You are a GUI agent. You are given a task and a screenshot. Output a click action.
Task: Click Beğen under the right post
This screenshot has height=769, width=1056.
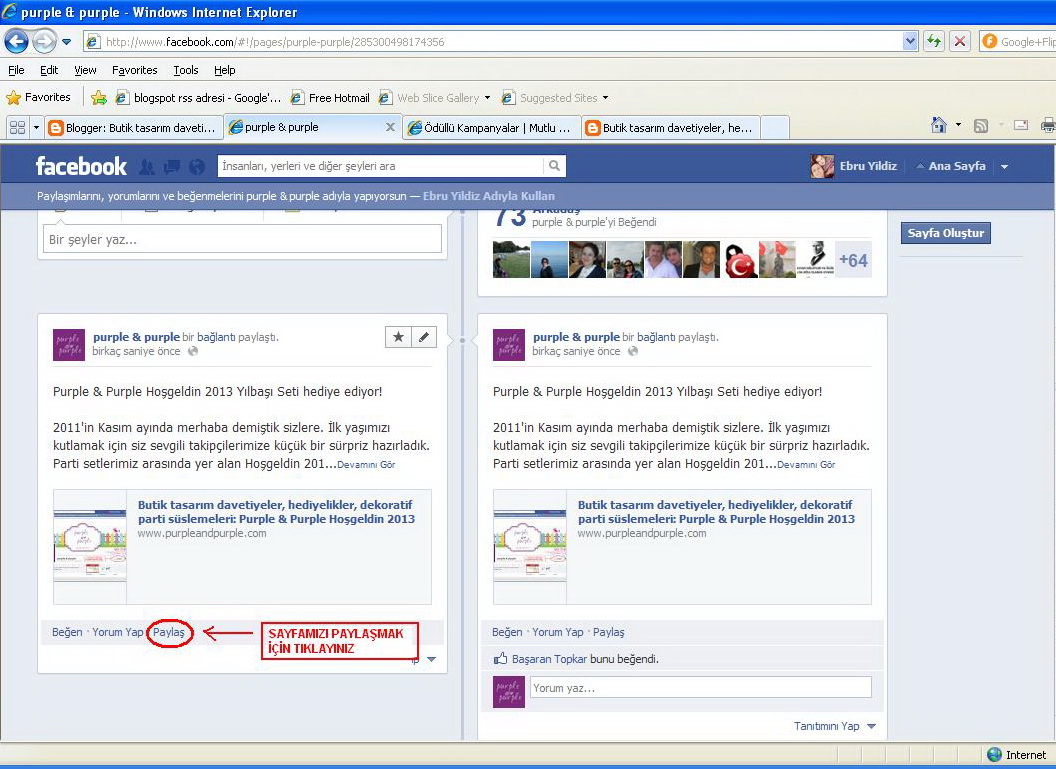507,632
